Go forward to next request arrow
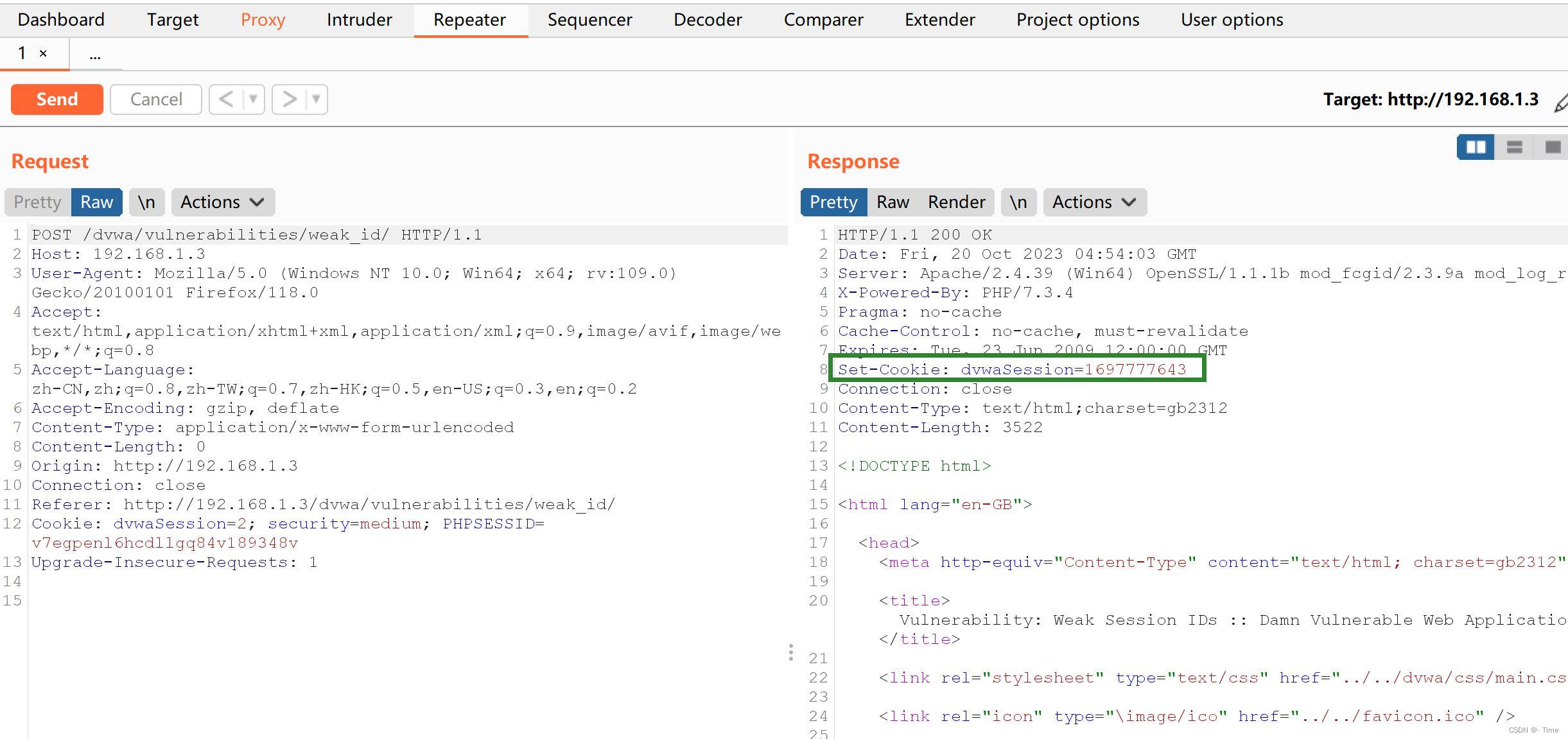This screenshot has height=739, width=1568. click(x=289, y=100)
